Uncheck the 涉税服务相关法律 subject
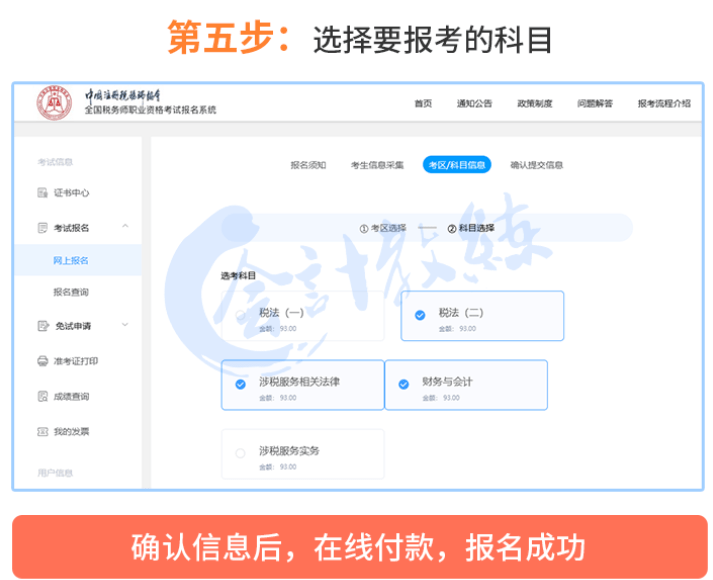The width and height of the screenshot is (713, 580). coord(240,384)
